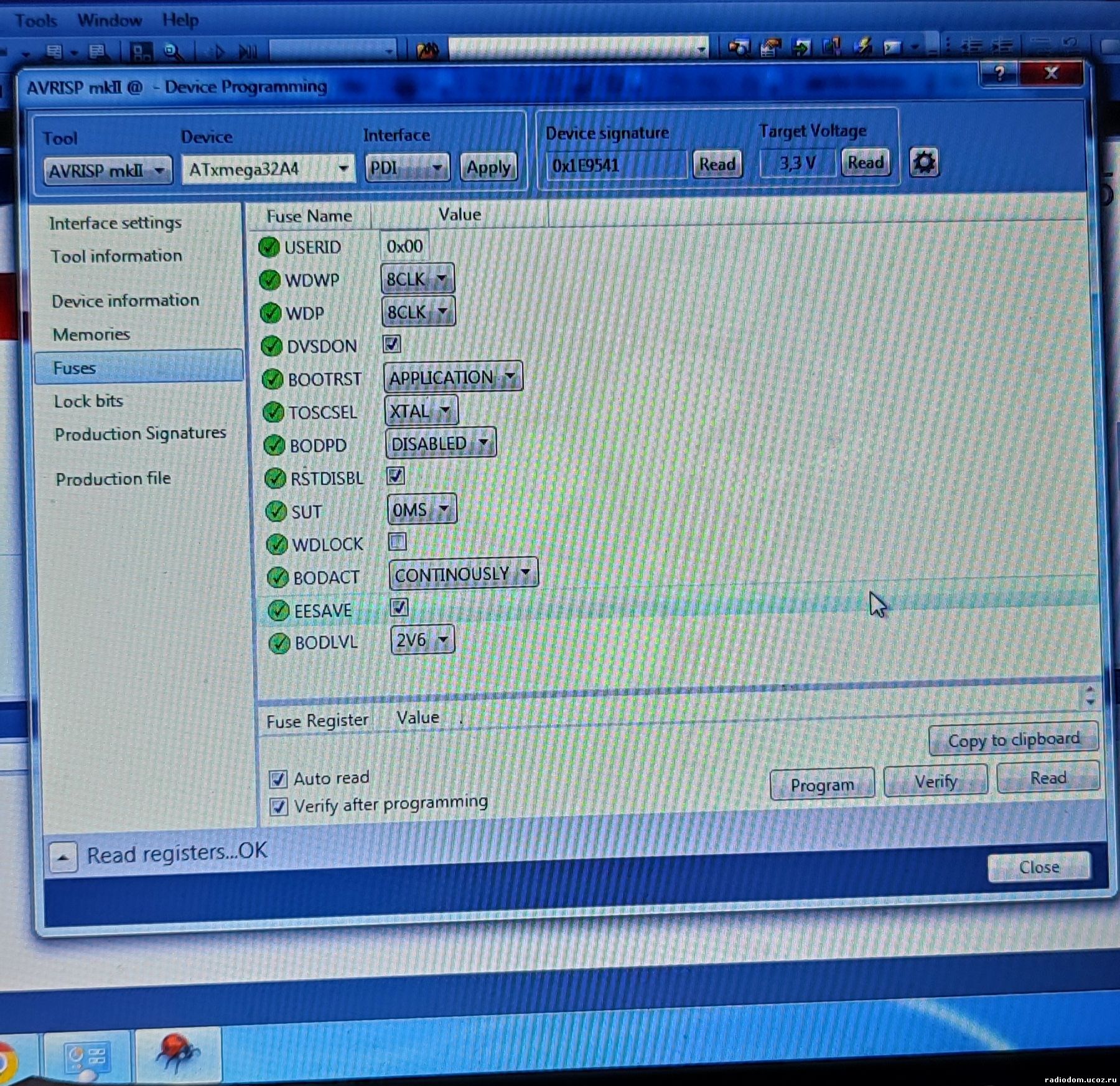Click Copy to clipboard button

click(1014, 740)
